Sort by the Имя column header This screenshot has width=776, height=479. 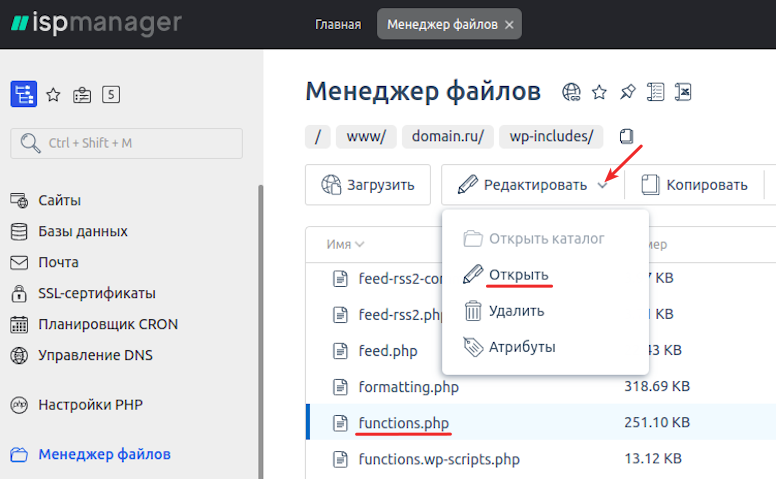pyautogui.click(x=345, y=244)
